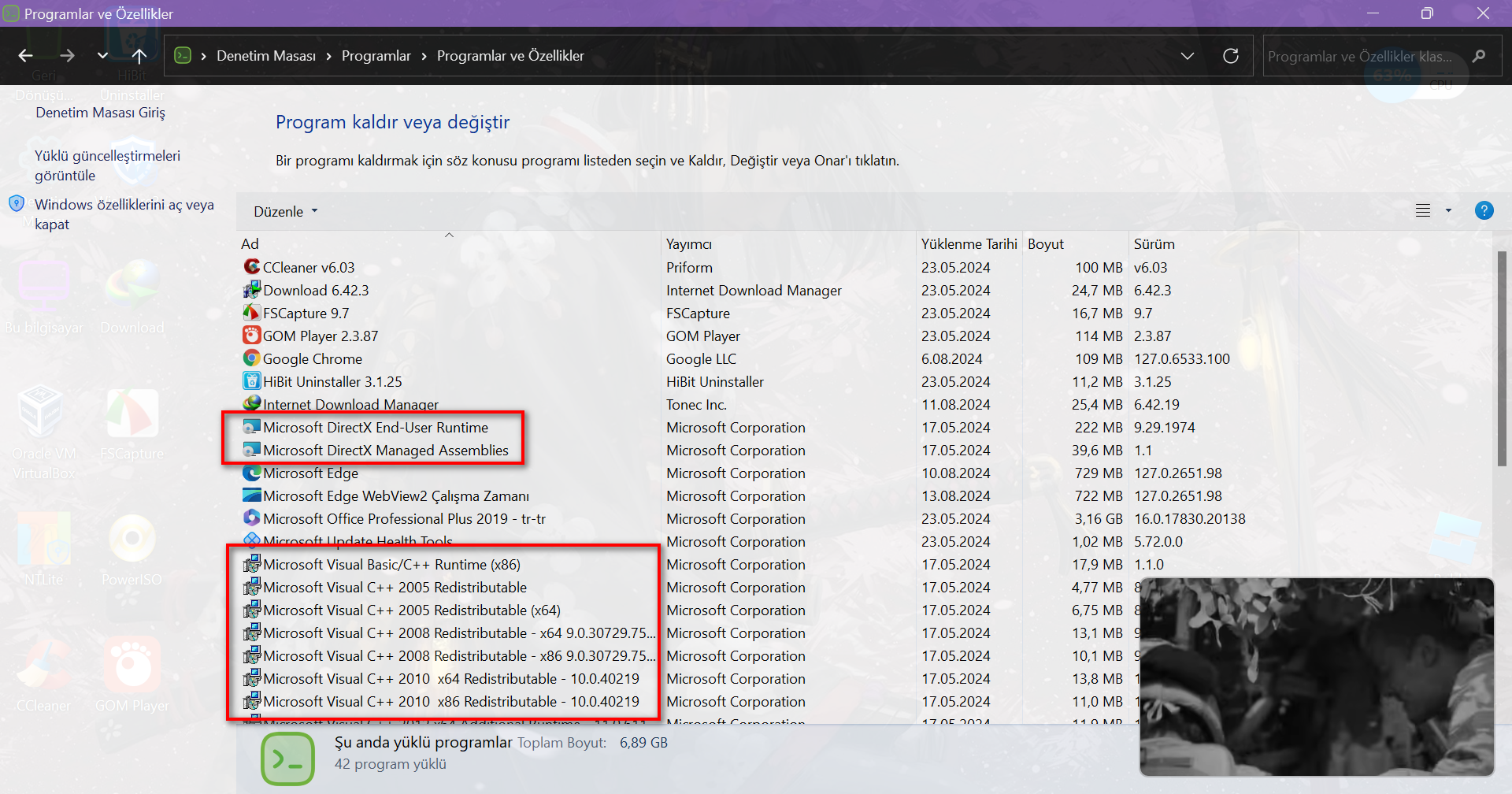Viewport: 1512px width, 794px height.
Task: Open Windows özelliklerini aç veya kapat
Action: point(124,214)
